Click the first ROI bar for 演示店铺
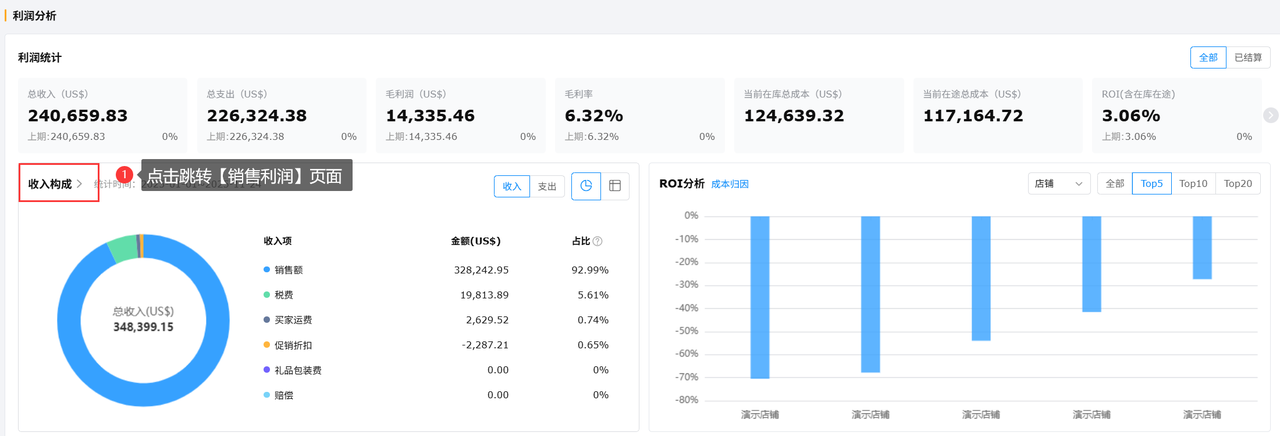Image resolution: width=1280 pixels, height=436 pixels. (760, 297)
